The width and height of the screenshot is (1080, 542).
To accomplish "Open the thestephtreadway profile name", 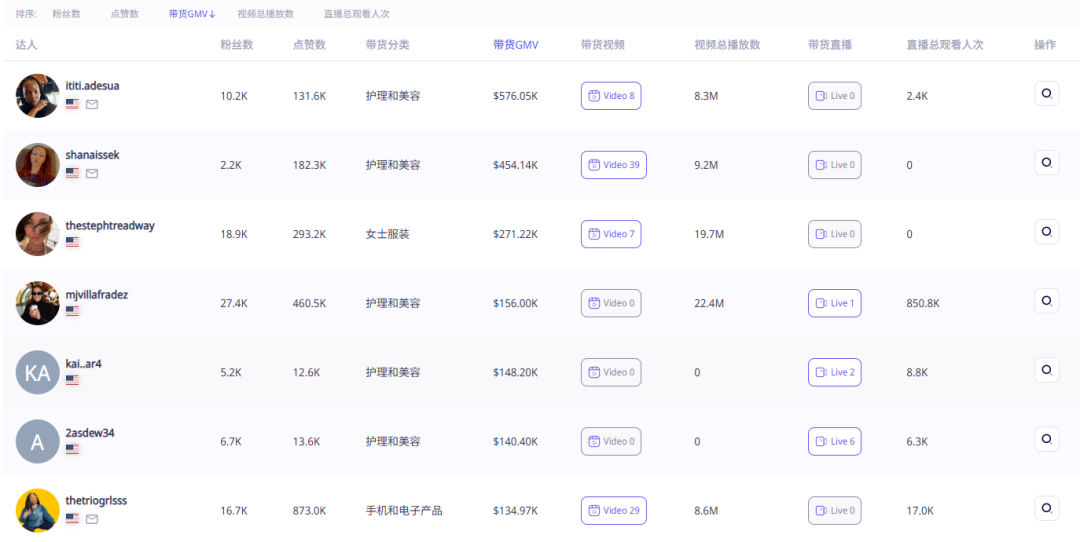I will tap(110, 226).
